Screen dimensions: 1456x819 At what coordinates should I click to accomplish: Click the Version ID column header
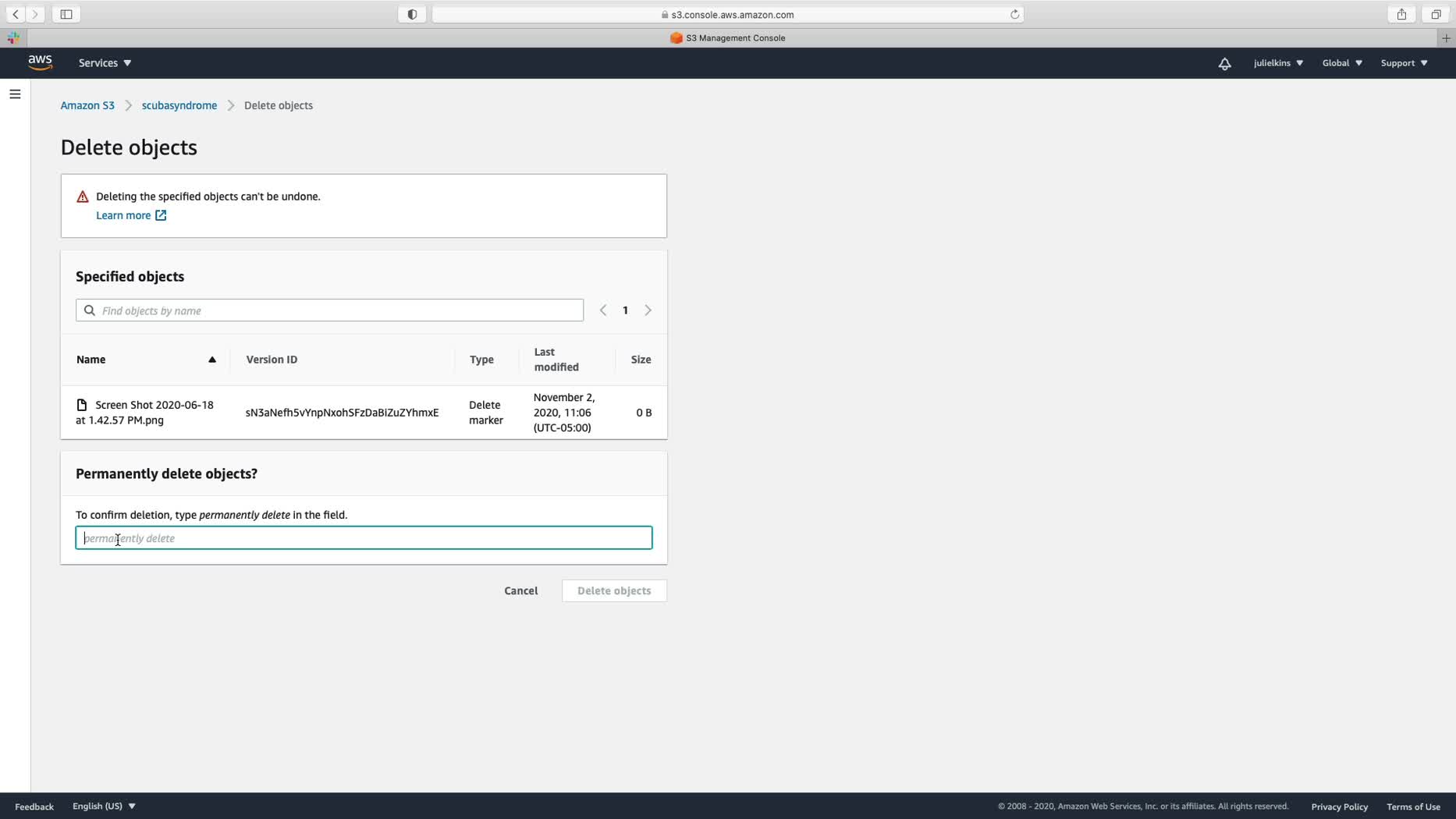272,360
